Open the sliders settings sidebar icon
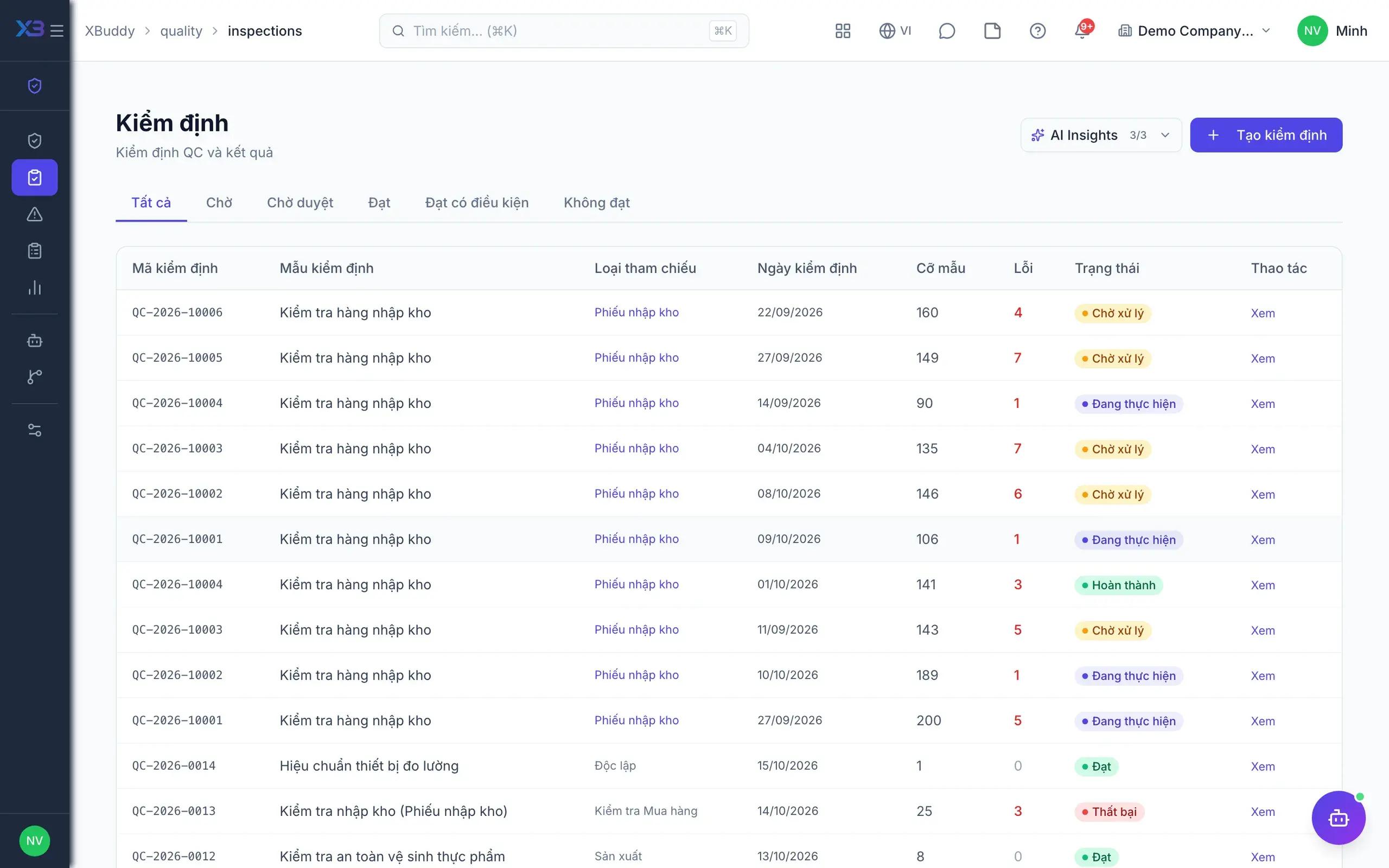The image size is (1389, 868). pos(34,430)
